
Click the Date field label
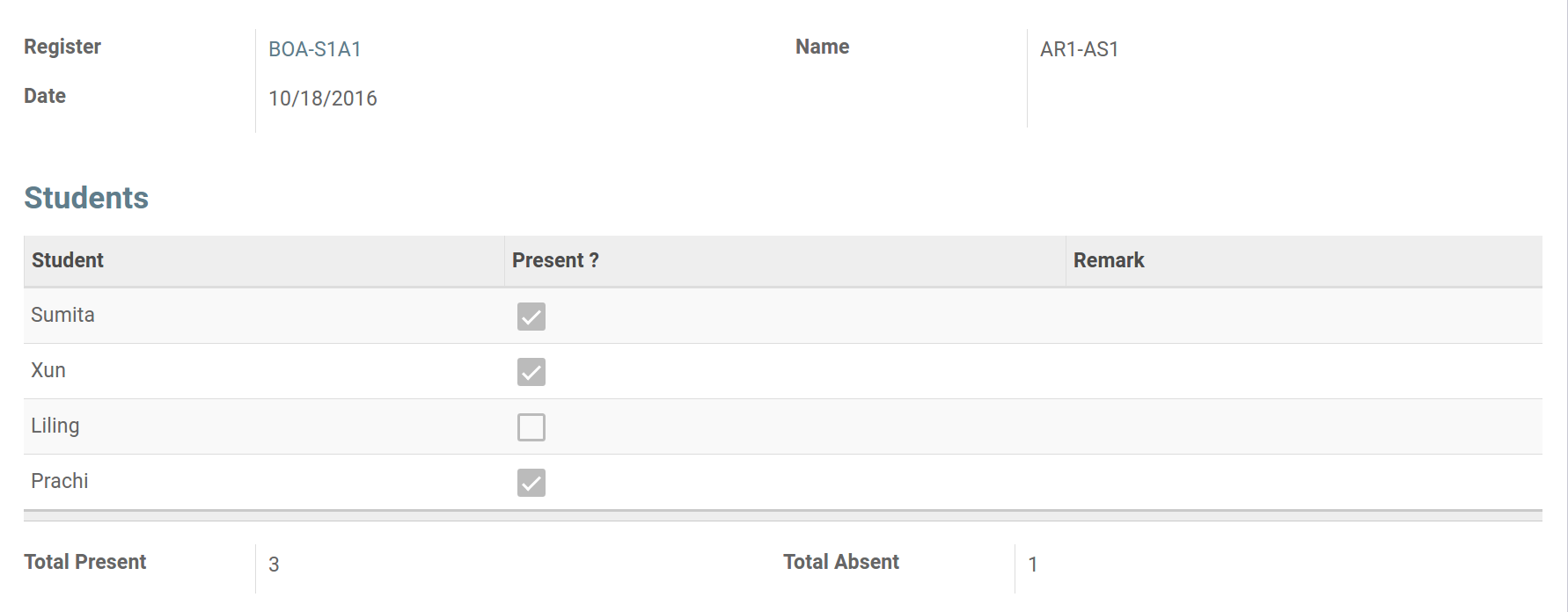click(x=45, y=96)
